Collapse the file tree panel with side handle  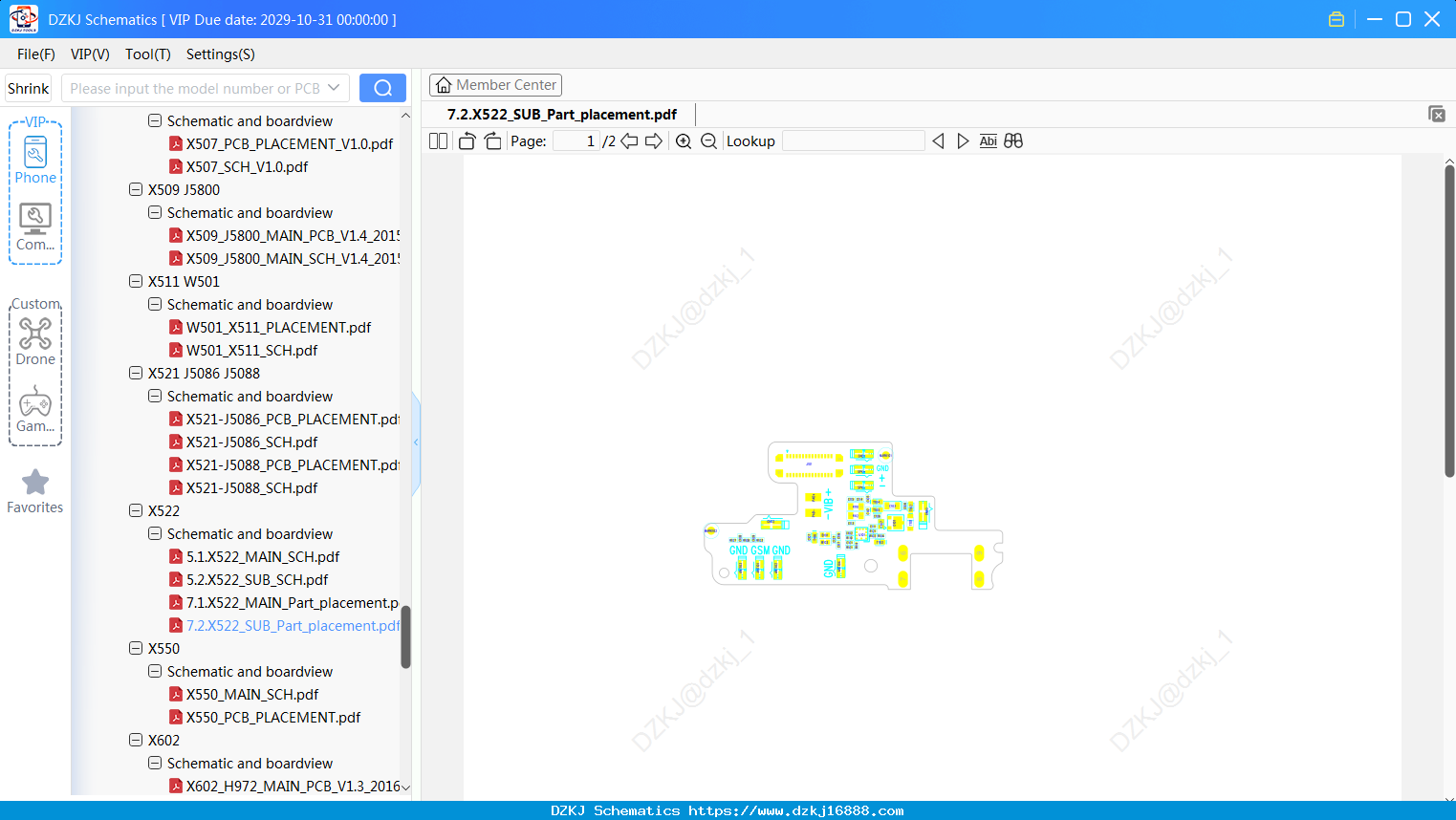(x=416, y=442)
